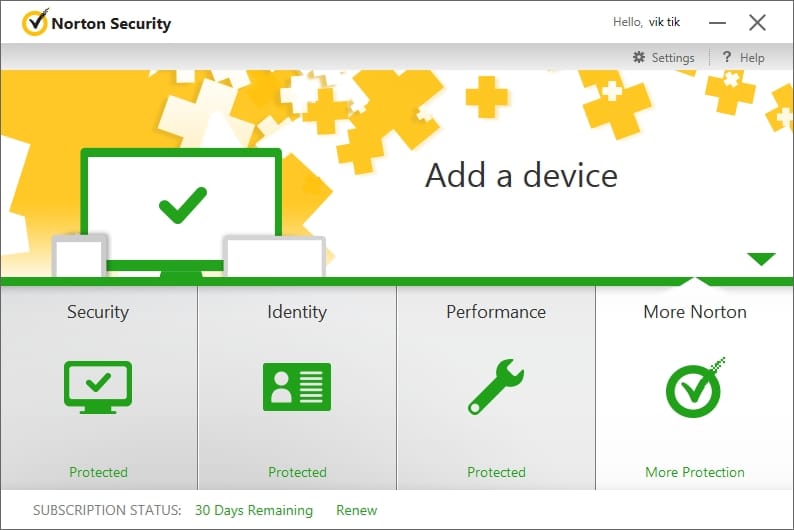Open the Performance tab label
Image resolution: width=794 pixels, height=530 pixels.
pyautogui.click(x=496, y=312)
